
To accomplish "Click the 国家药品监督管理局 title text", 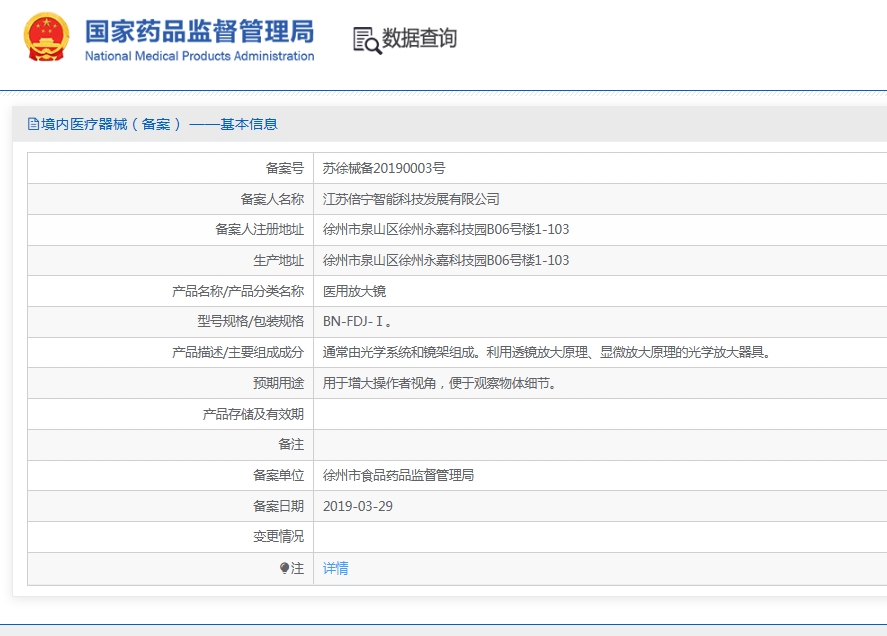I will [x=200, y=31].
